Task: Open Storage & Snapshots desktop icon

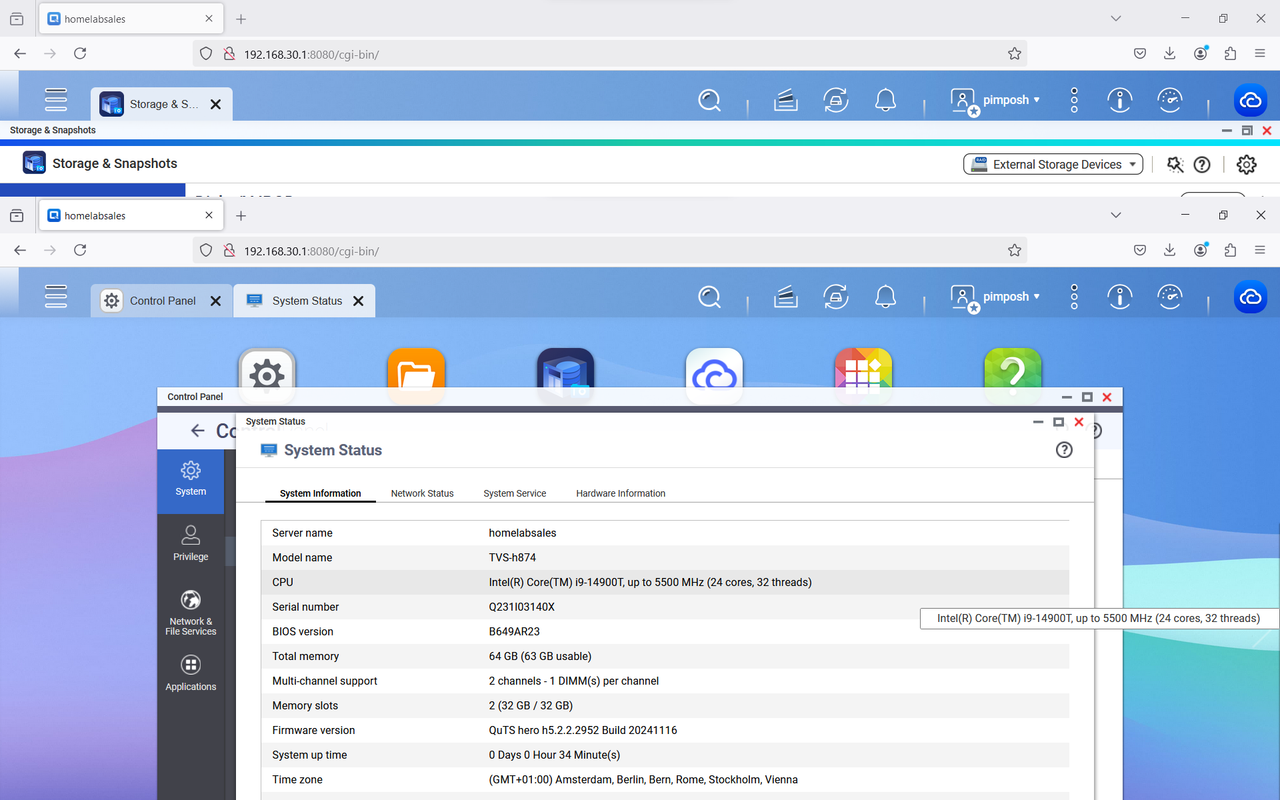Action: point(566,376)
